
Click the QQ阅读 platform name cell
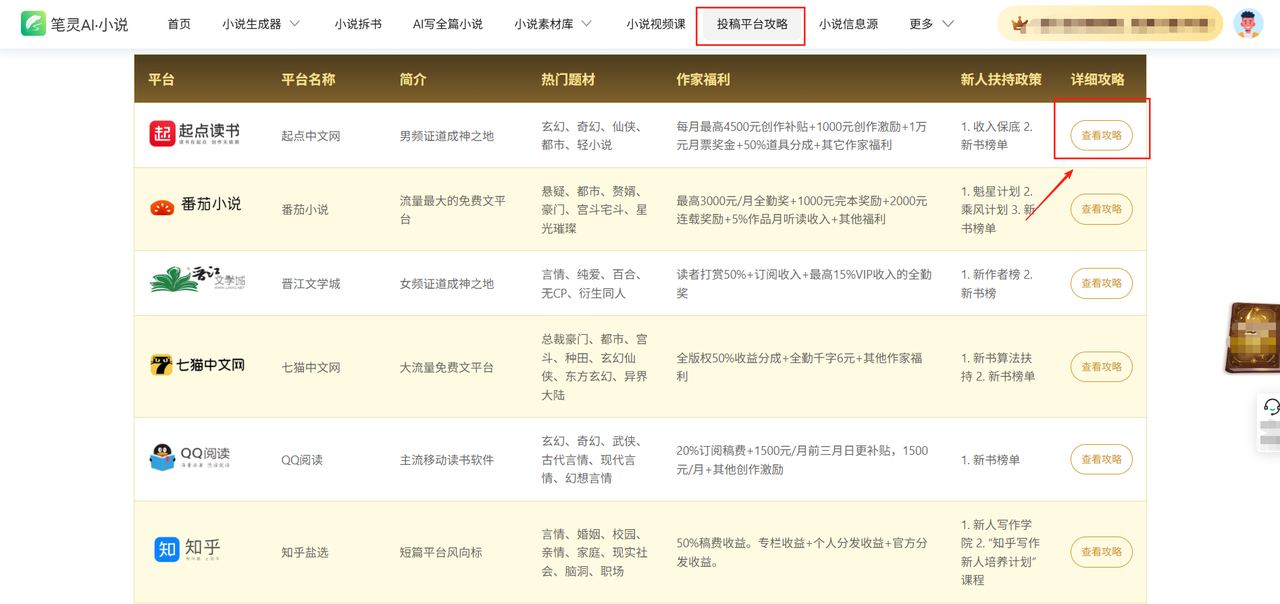pyautogui.click(x=302, y=460)
